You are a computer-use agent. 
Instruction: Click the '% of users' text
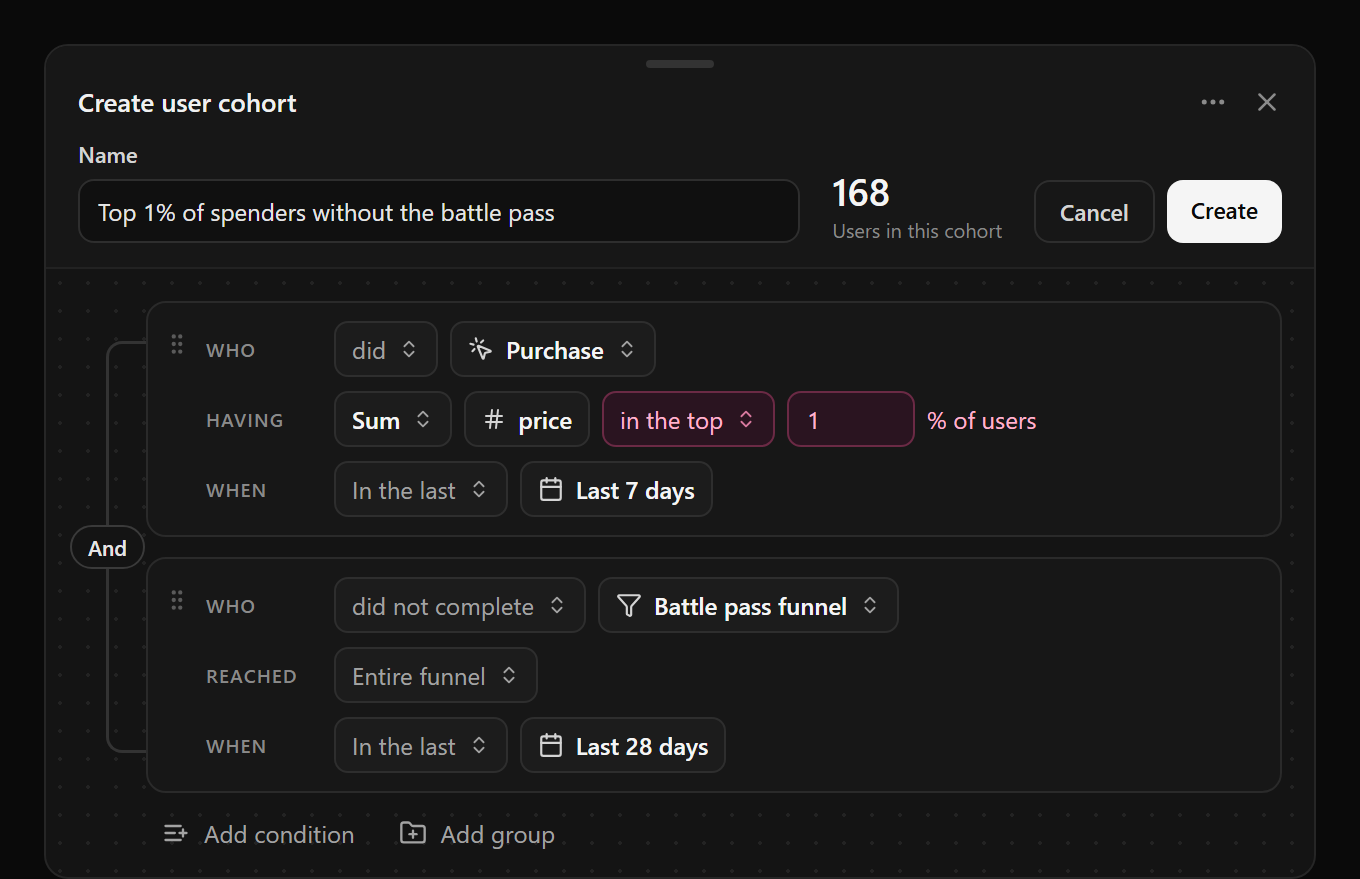(x=982, y=421)
